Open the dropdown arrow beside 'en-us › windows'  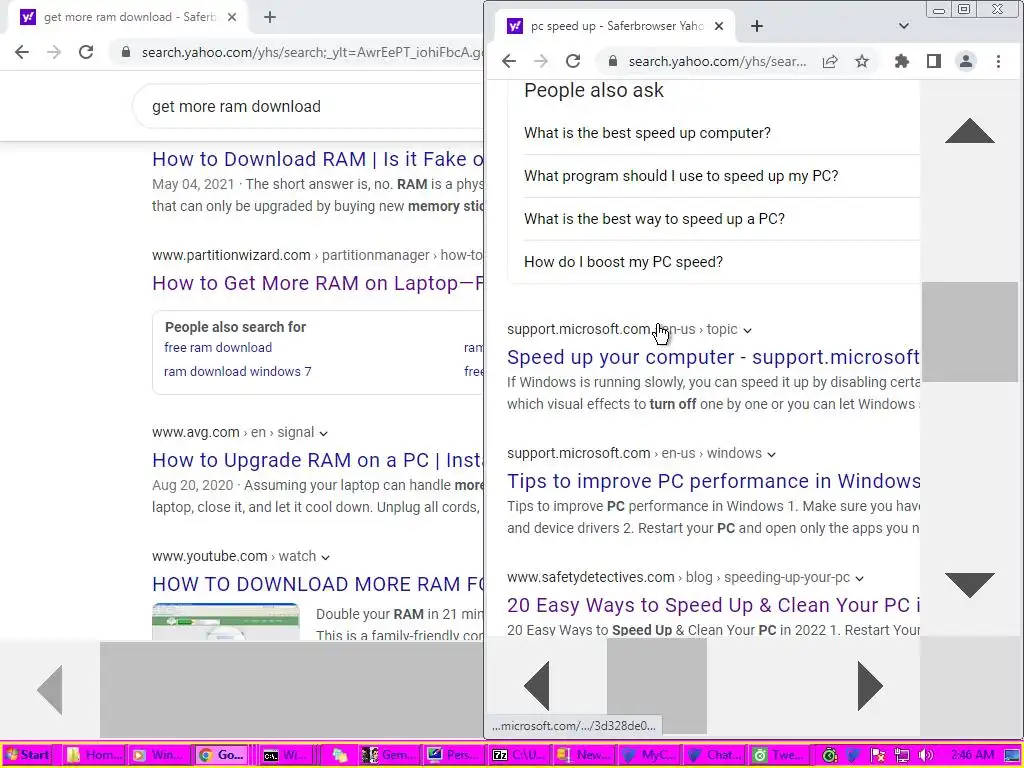(771, 455)
